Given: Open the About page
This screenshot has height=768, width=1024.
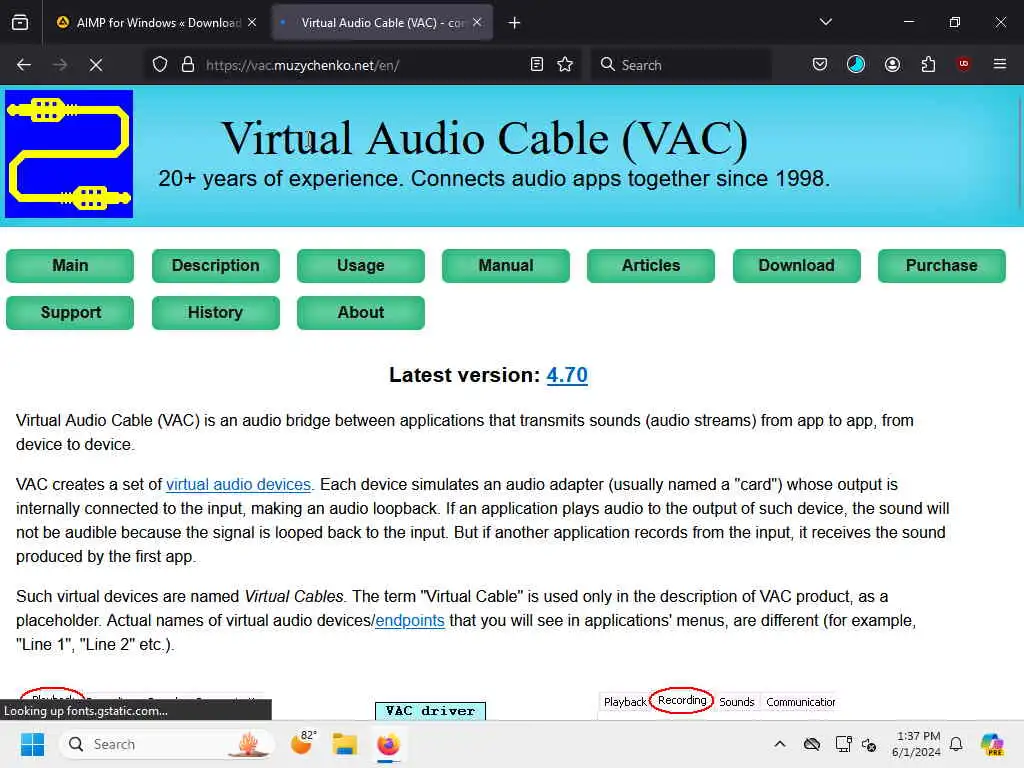Looking at the screenshot, I should (360, 313).
